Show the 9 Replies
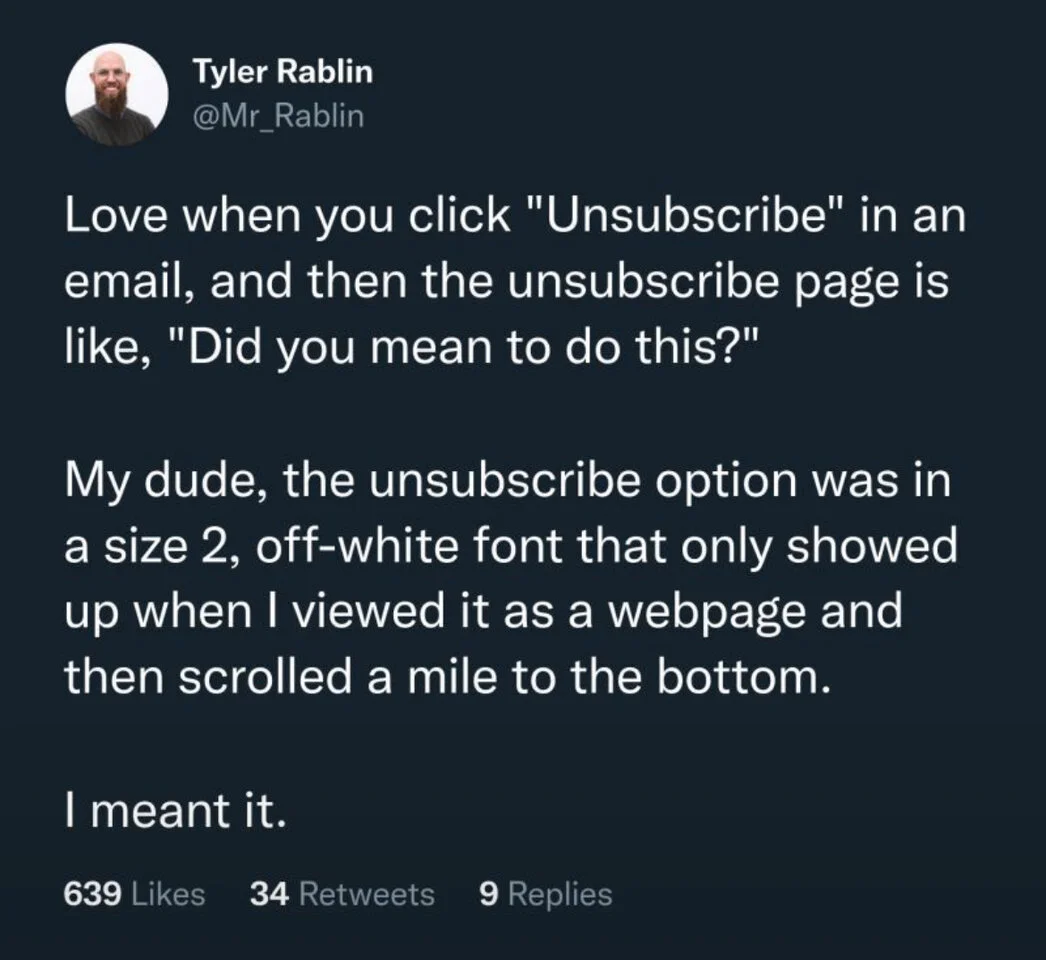 [546, 893]
